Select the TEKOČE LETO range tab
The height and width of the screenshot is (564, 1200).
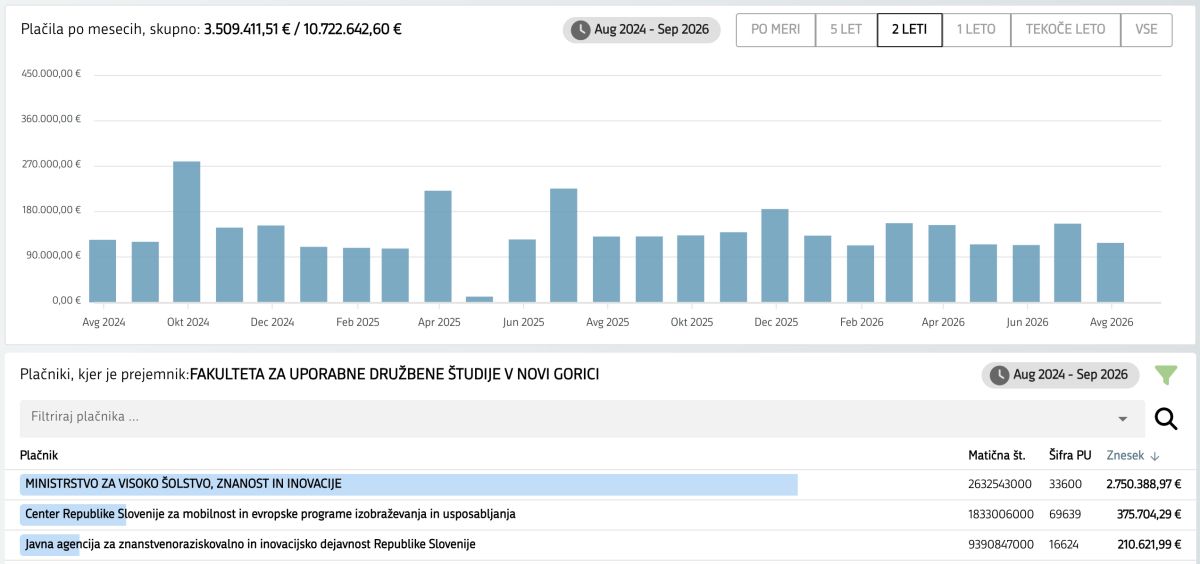(1066, 30)
